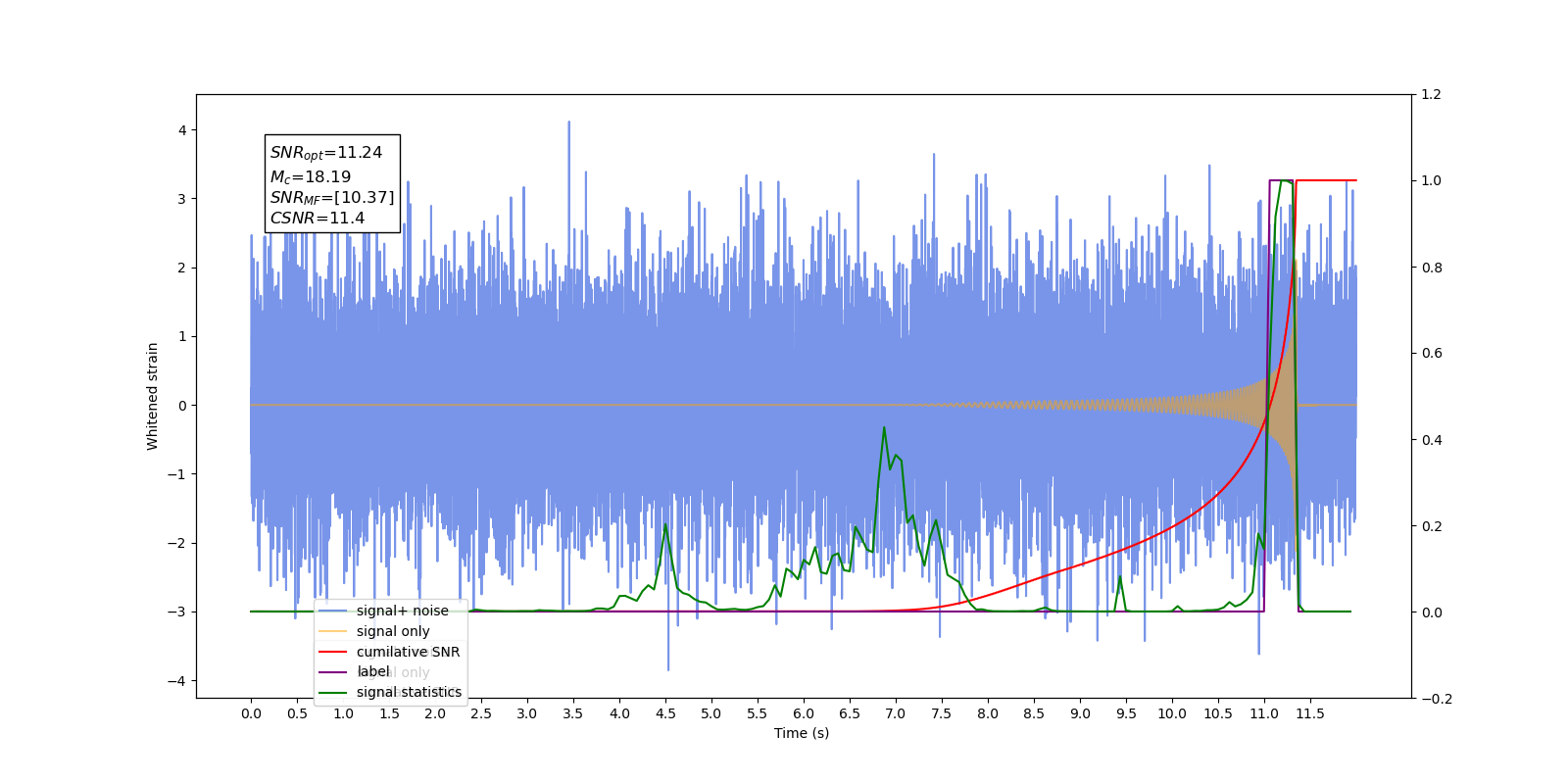The height and width of the screenshot is (784, 1568).
Task: Click the 'Whitened strain' y-axis label
Action: tap(152, 396)
